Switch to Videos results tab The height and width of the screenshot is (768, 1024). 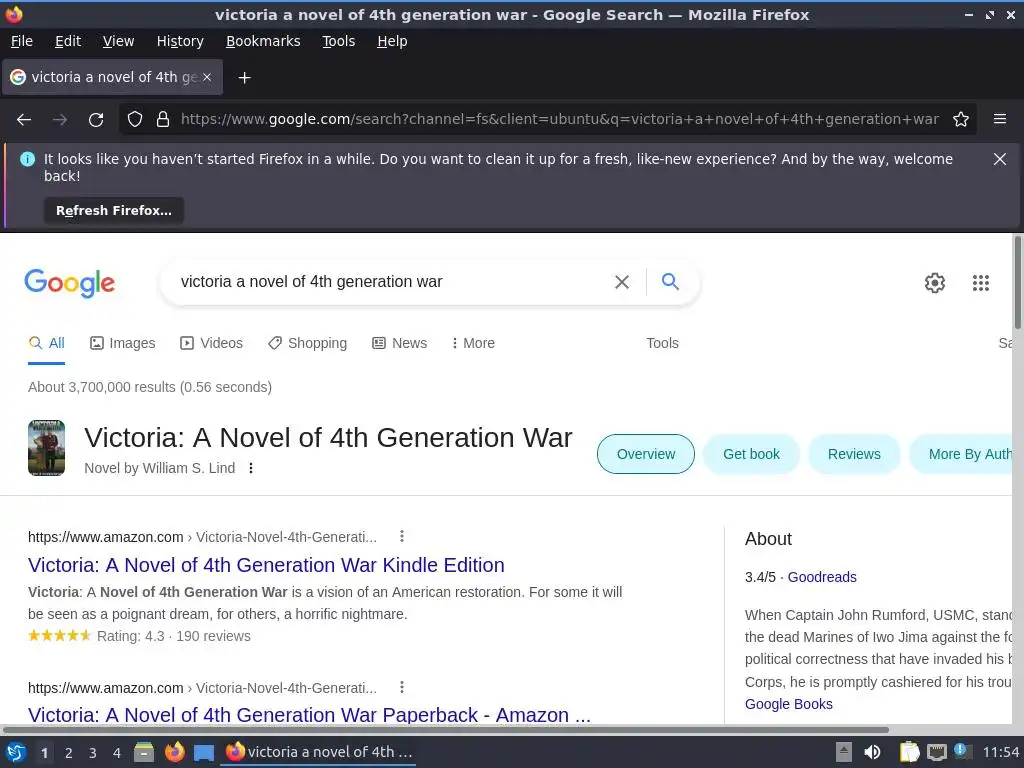point(211,344)
